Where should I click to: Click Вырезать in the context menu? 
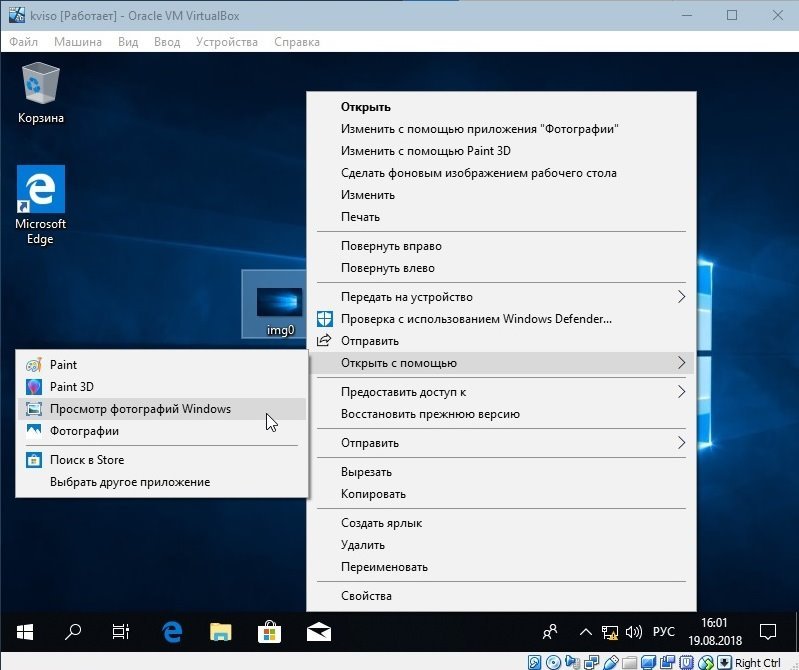pos(501,472)
